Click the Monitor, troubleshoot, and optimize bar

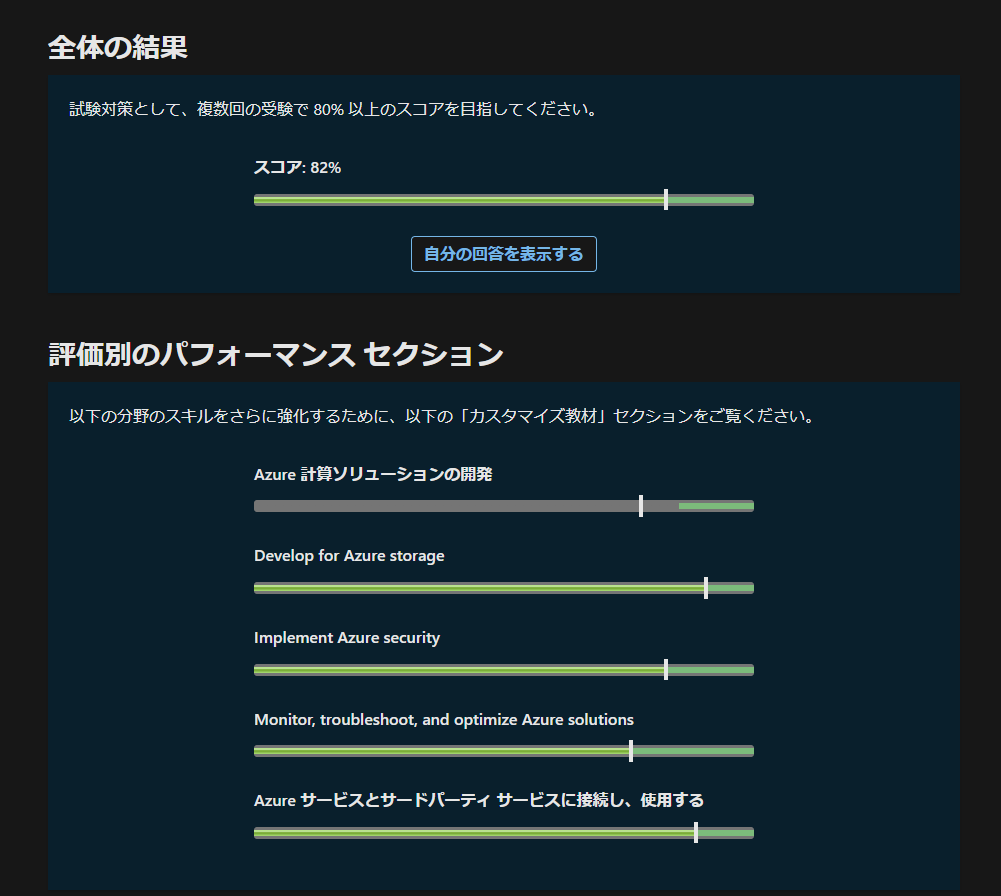pyautogui.click(x=504, y=751)
